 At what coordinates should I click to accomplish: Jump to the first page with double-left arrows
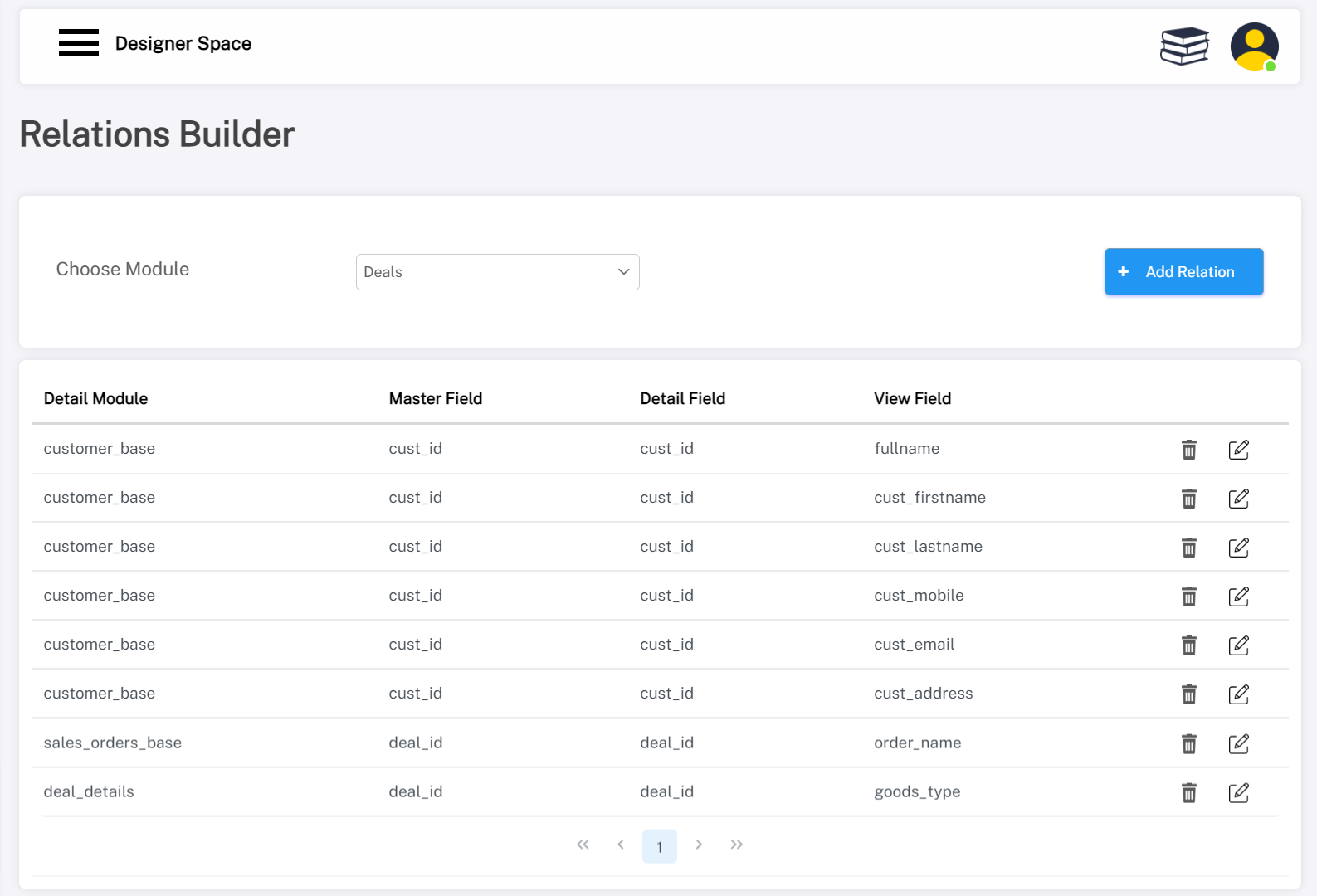point(583,845)
